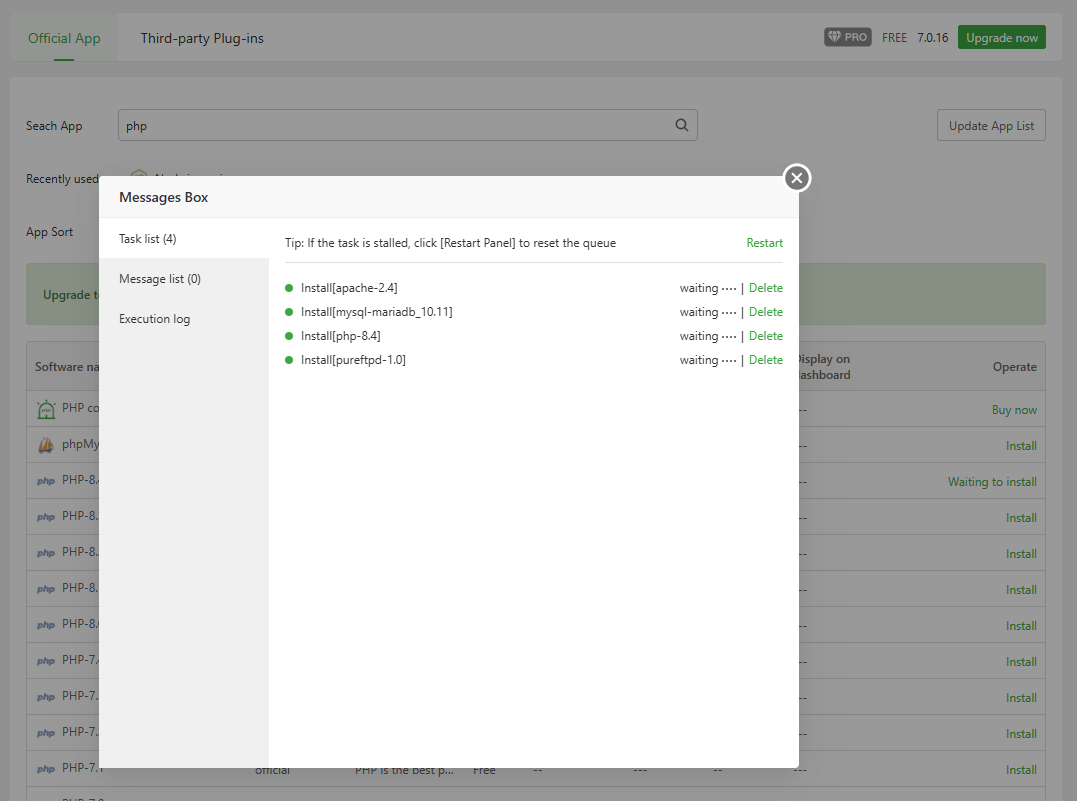Click the phpMyAdmin sailboat icon
The width and height of the screenshot is (1077, 801).
click(46, 446)
